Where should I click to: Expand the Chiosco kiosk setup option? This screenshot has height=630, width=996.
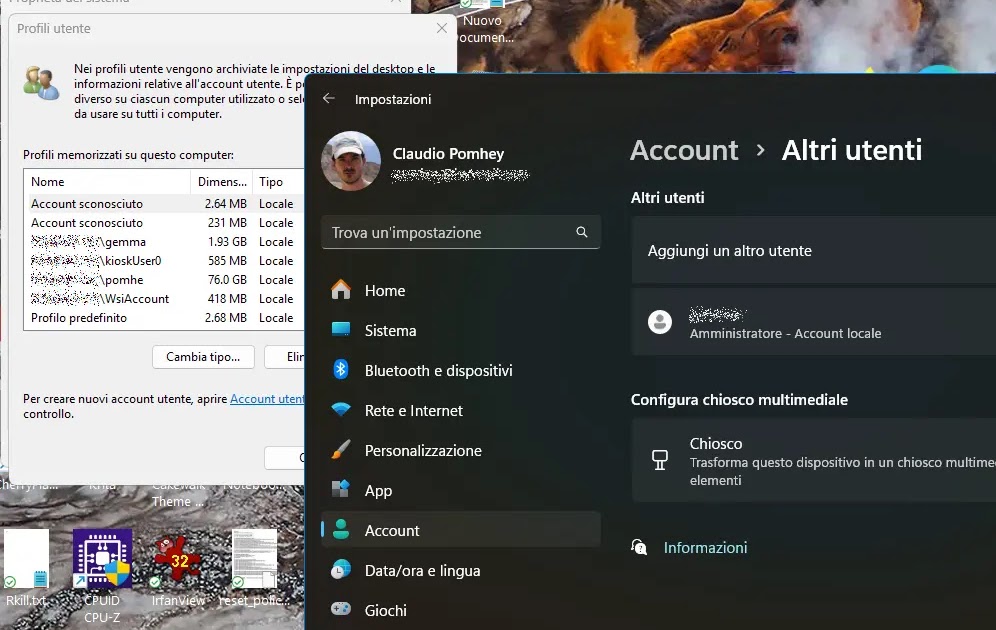[x=812, y=460]
